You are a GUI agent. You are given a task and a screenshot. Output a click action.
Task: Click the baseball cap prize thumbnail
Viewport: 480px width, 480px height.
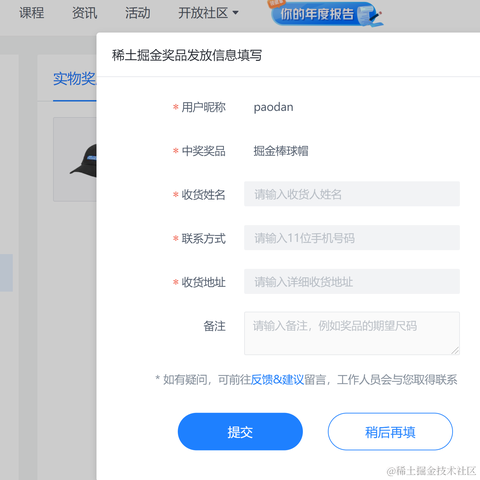pos(75,159)
